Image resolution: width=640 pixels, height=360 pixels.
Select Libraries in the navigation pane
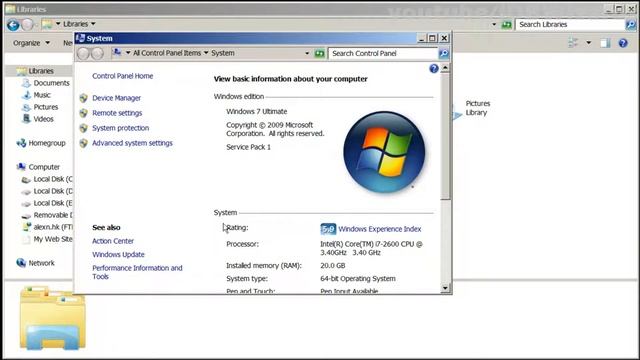click(41, 71)
